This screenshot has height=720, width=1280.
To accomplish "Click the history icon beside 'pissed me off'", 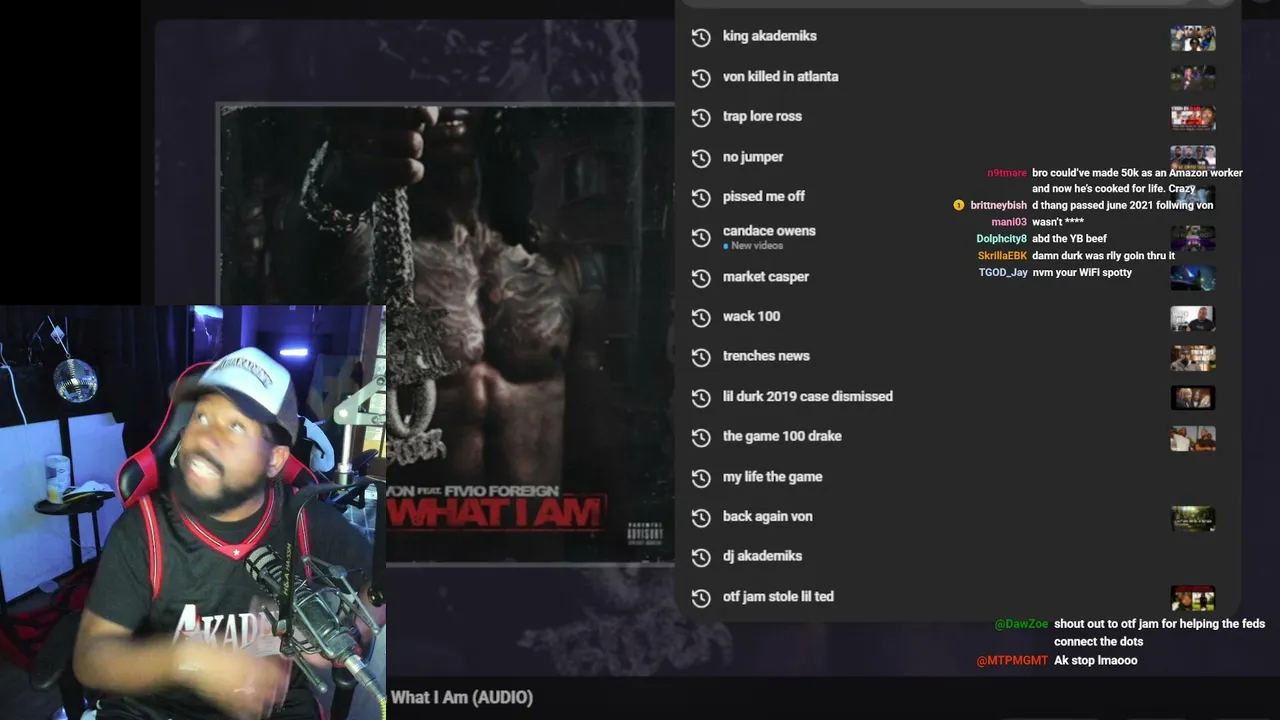I will click(x=701, y=197).
